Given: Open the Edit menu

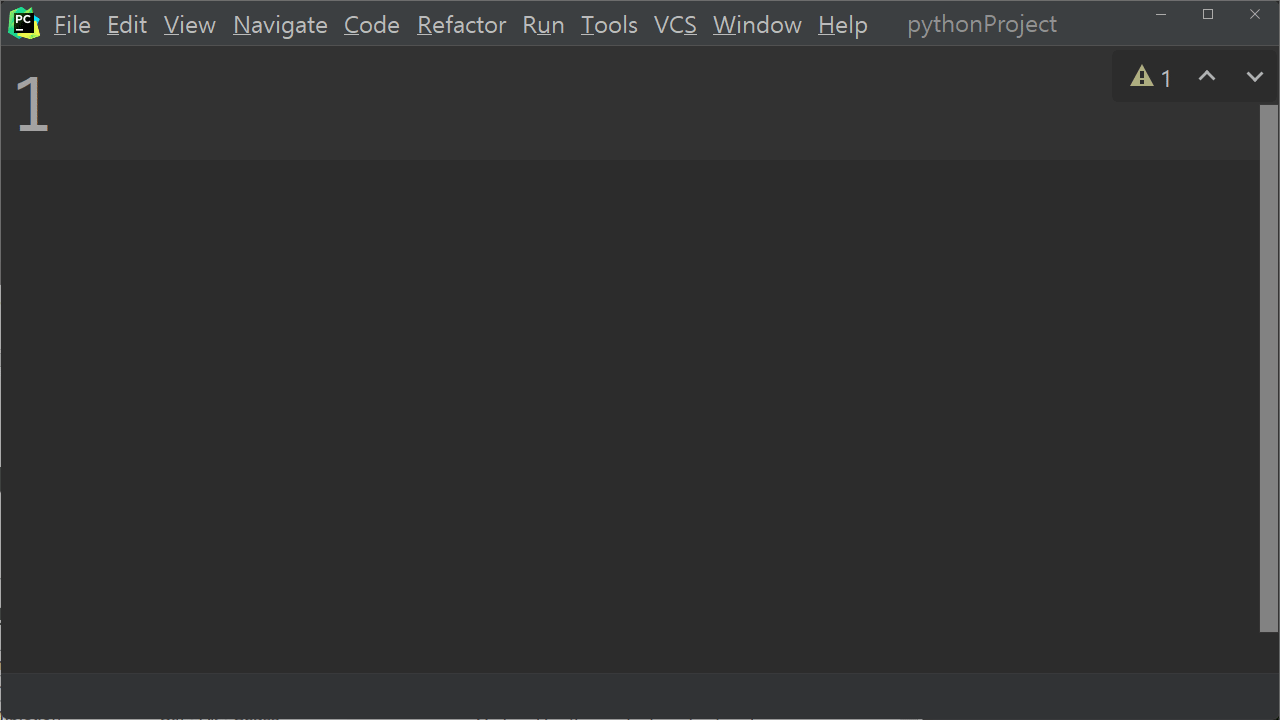Looking at the screenshot, I should point(127,25).
